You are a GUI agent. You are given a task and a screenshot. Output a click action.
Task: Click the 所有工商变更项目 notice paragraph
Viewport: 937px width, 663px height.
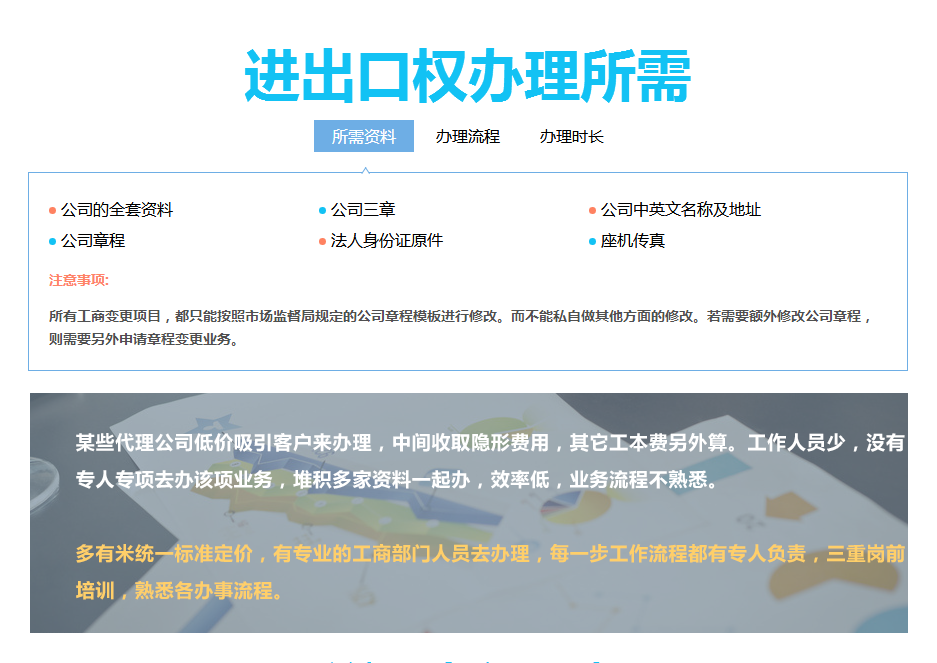tap(460, 328)
